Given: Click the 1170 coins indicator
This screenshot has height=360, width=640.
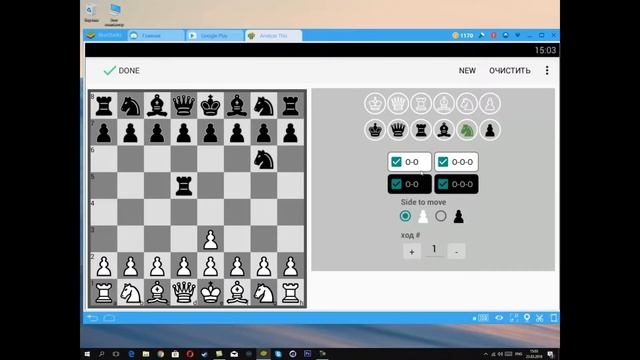Looking at the screenshot, I should pyautogui.click(x=462, y=36).
